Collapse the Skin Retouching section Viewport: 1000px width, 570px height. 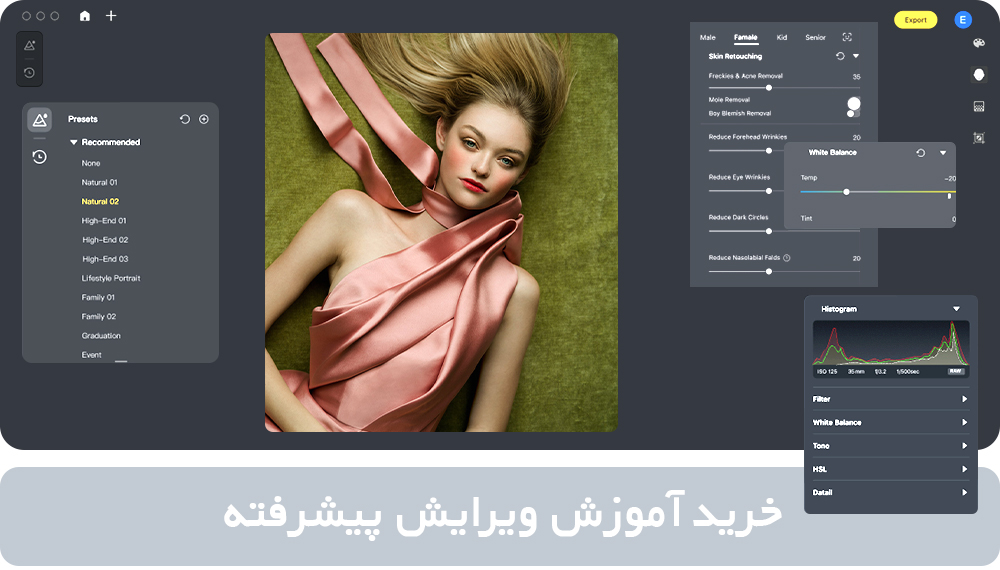(x=856, y=56)
